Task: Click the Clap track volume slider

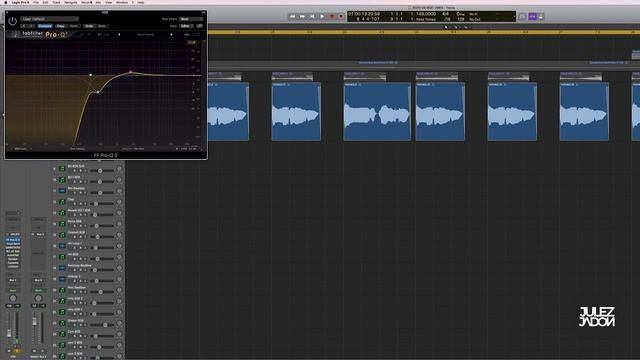Action: (x=102, y=203)
